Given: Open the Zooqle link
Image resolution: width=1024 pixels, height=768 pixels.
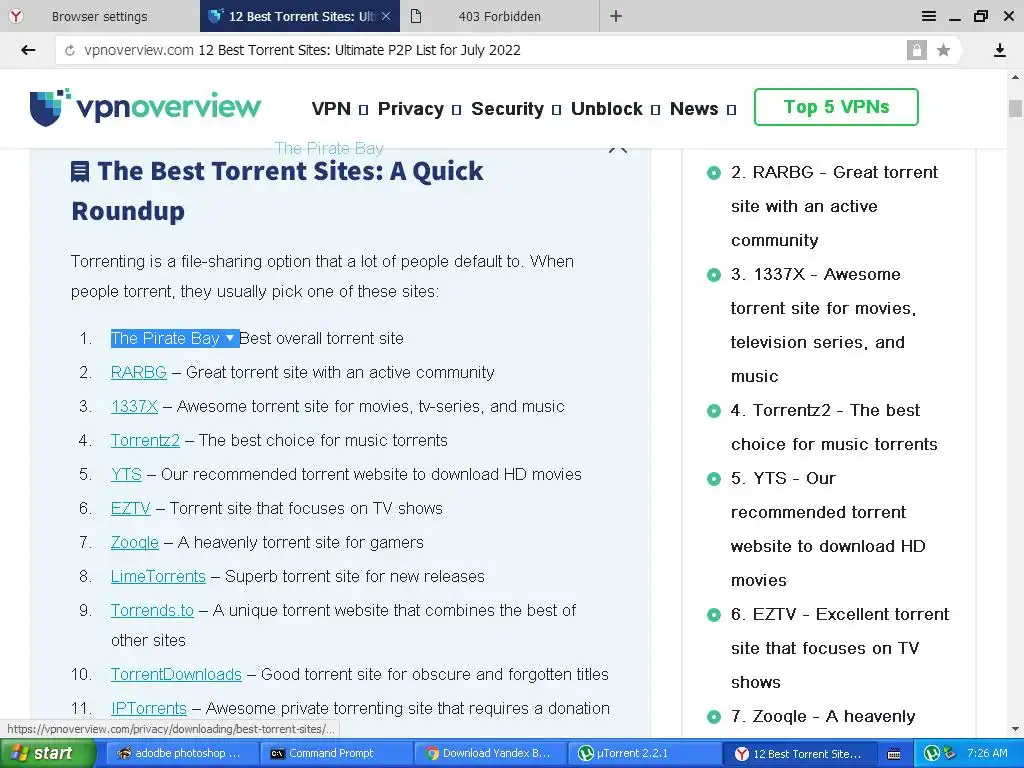Looking at the screenshot, I should click(135, 542).
